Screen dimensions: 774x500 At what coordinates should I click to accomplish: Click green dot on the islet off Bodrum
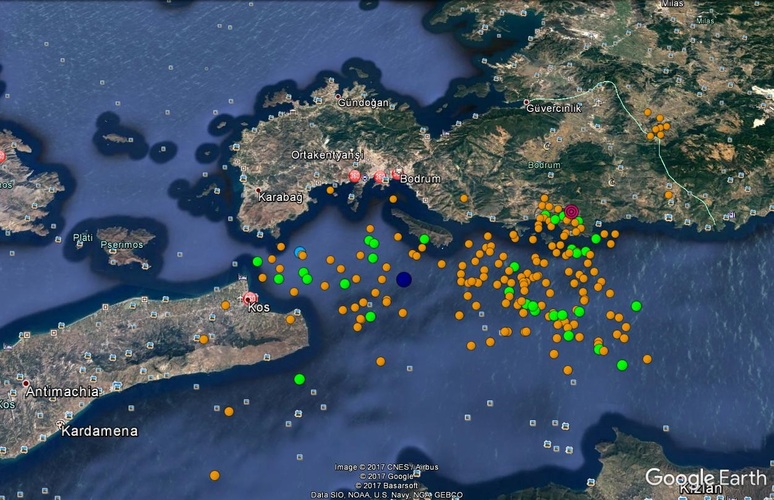[424, 239]
